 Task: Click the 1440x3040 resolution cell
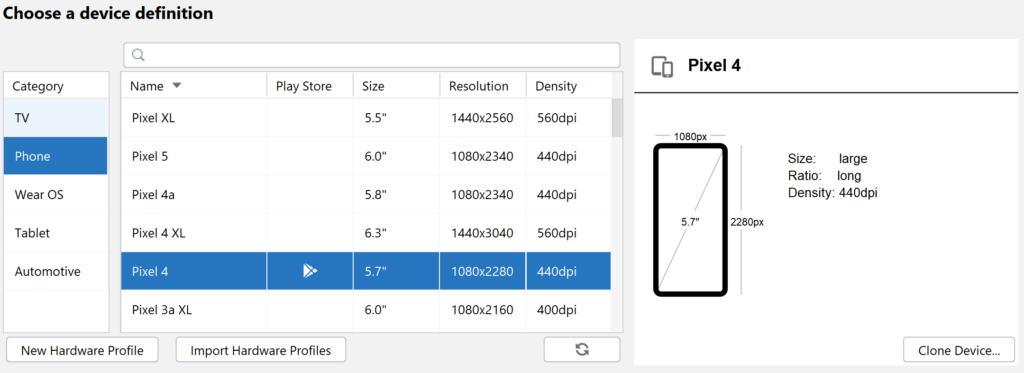tap(483, 233)
